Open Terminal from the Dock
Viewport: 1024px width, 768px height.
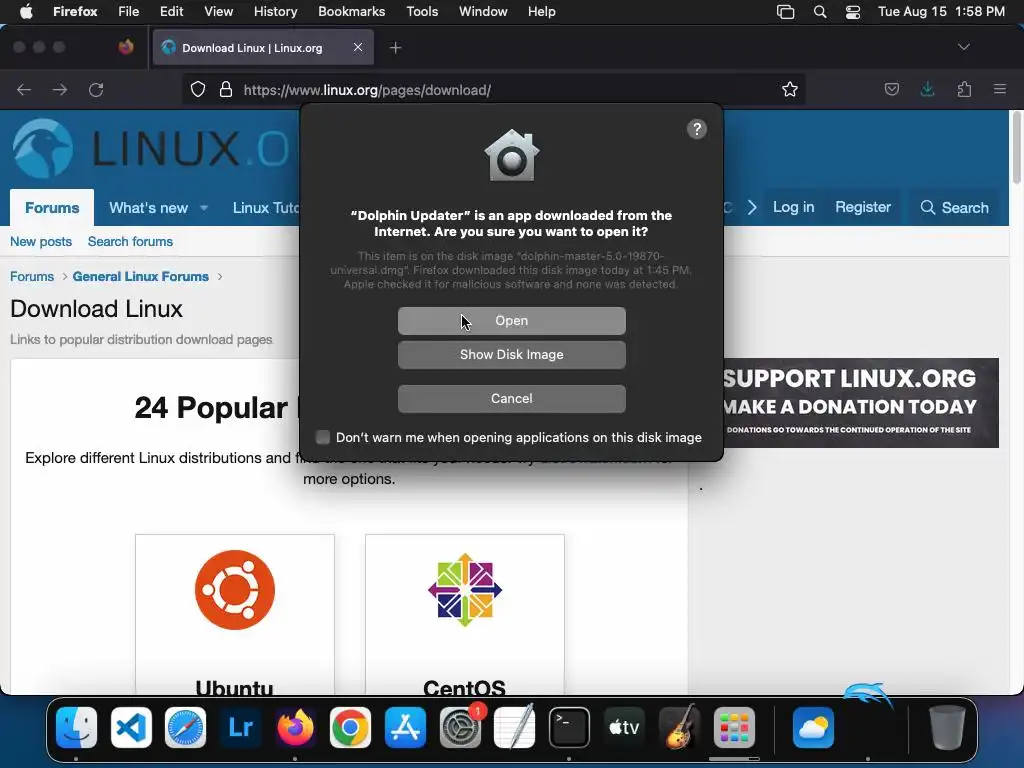[x=569, y=727]
